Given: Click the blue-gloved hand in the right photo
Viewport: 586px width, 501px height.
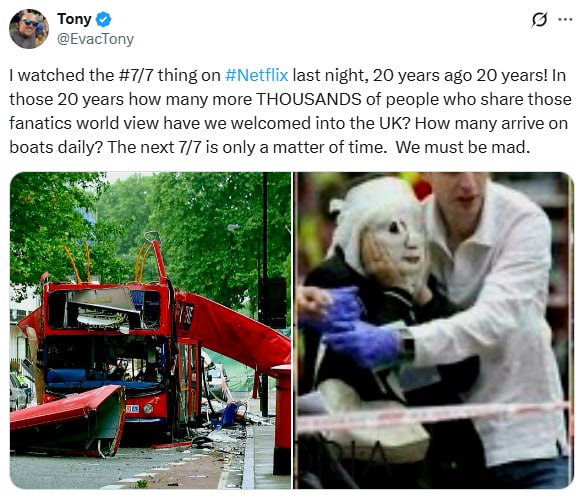Looking at the screenshot, I should pyautogui.click(x=363, y=343).
